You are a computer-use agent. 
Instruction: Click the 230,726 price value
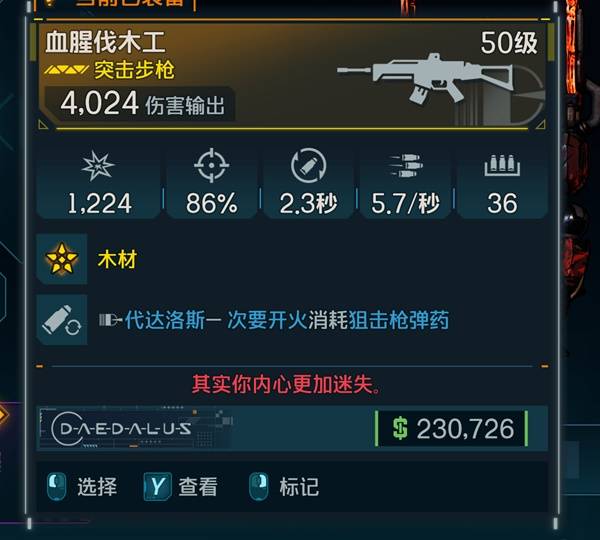point(465,429)
